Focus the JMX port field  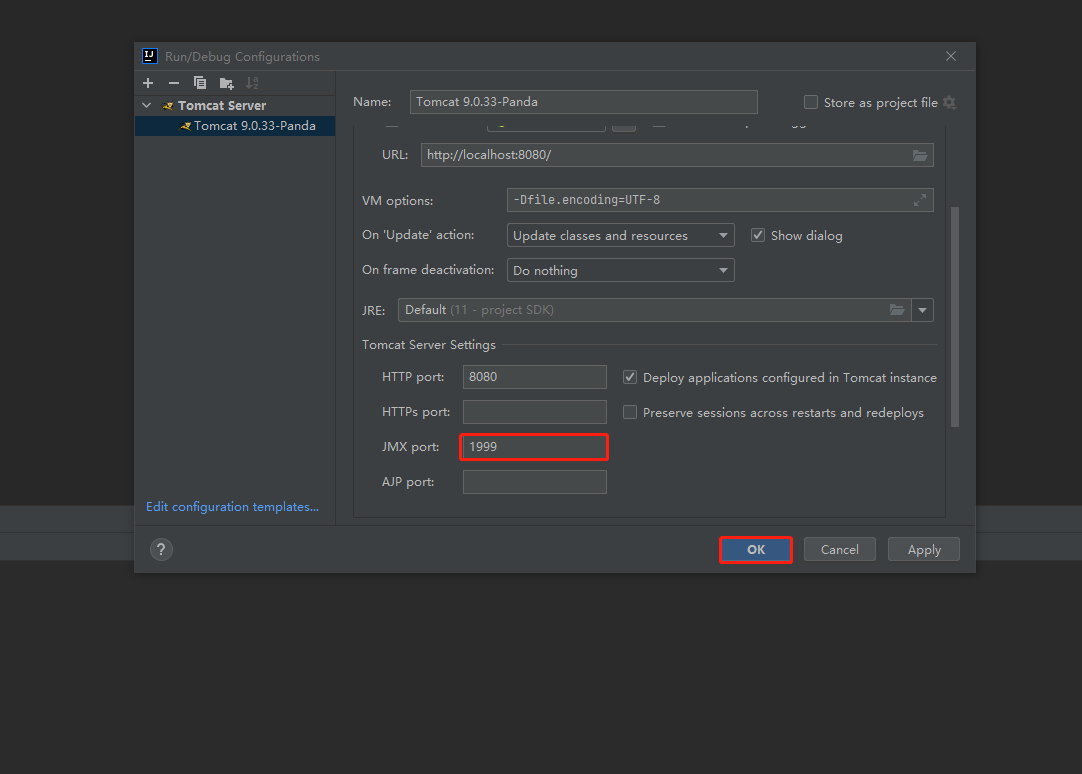click(535, 447)
